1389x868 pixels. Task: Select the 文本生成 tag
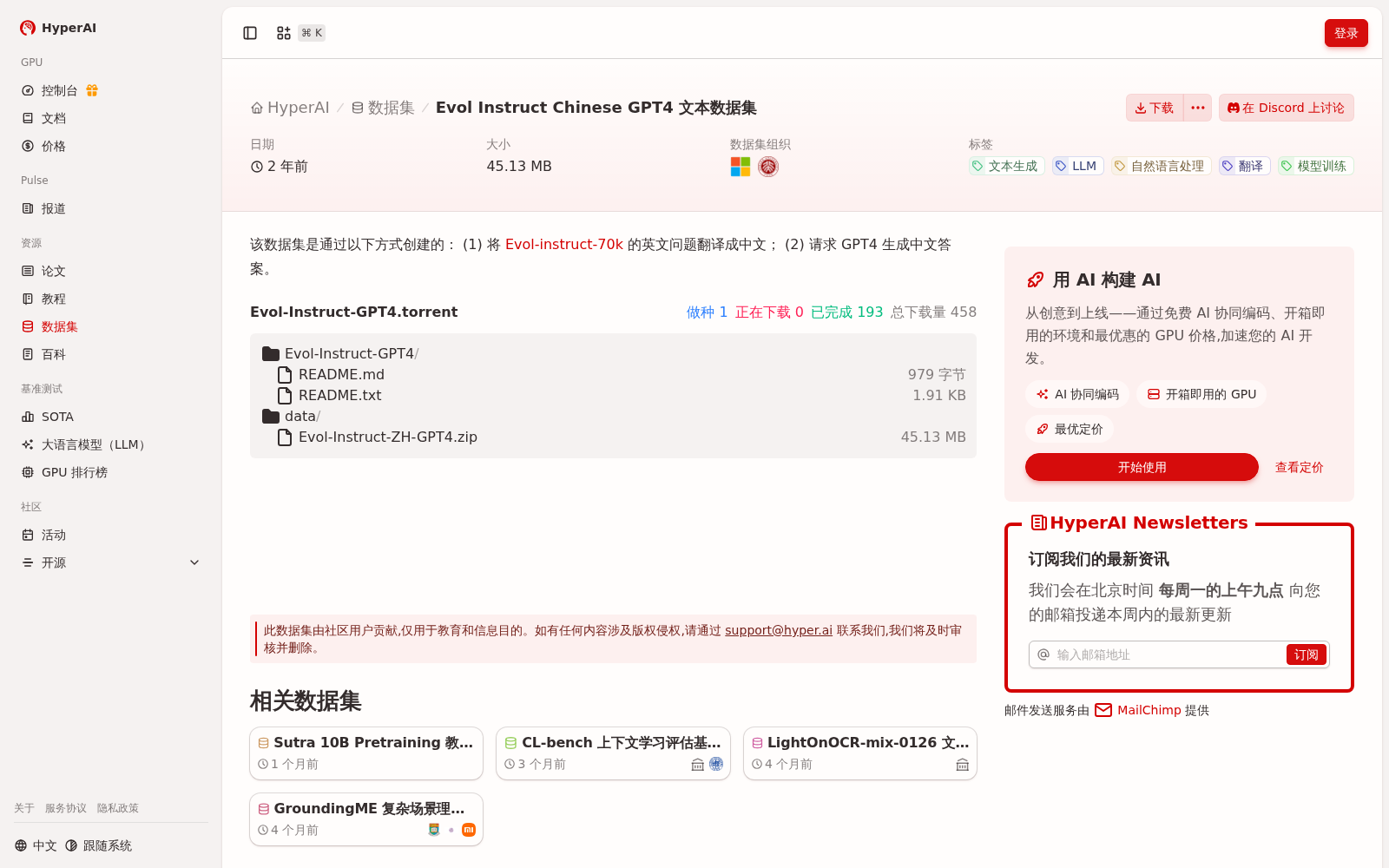pyautogui.click(x=1006, y=166)
